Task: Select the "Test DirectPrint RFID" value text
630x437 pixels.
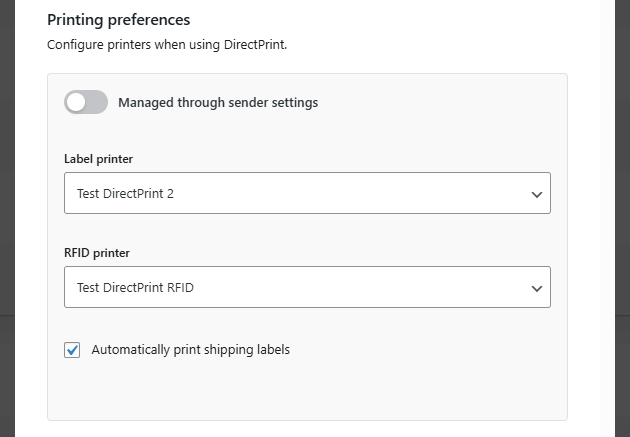Action: [135, 288]
